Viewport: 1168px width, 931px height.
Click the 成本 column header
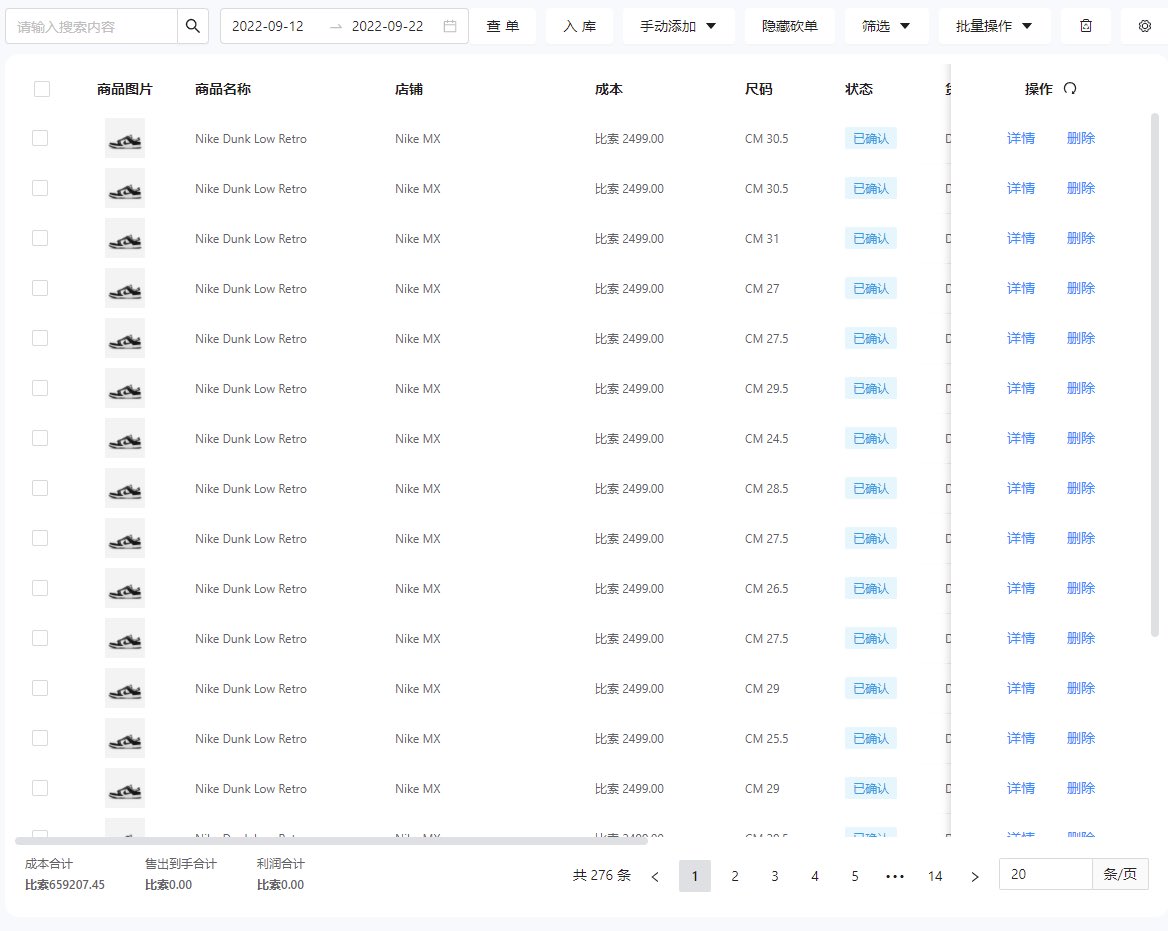609,89
